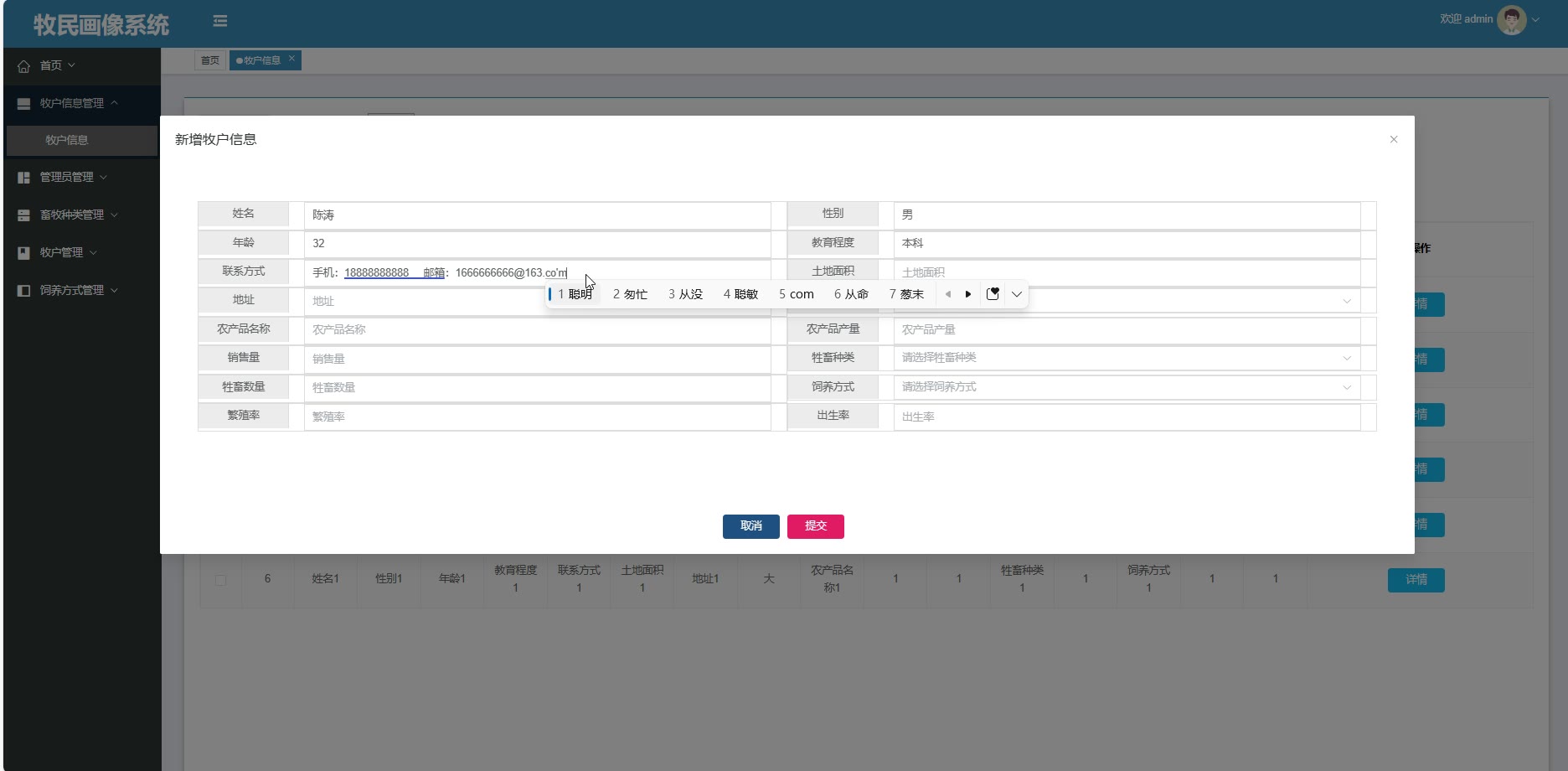
Task: Click the 姓名 input containing 陈涛
Action: [x=537, y=215]
